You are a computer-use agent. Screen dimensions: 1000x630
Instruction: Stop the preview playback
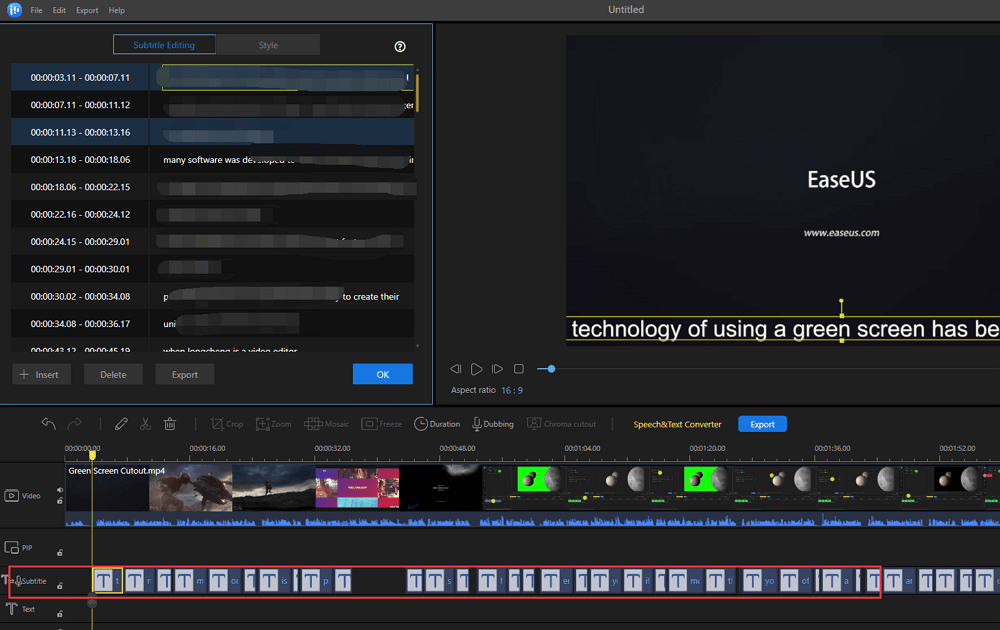tap(519, 369)
